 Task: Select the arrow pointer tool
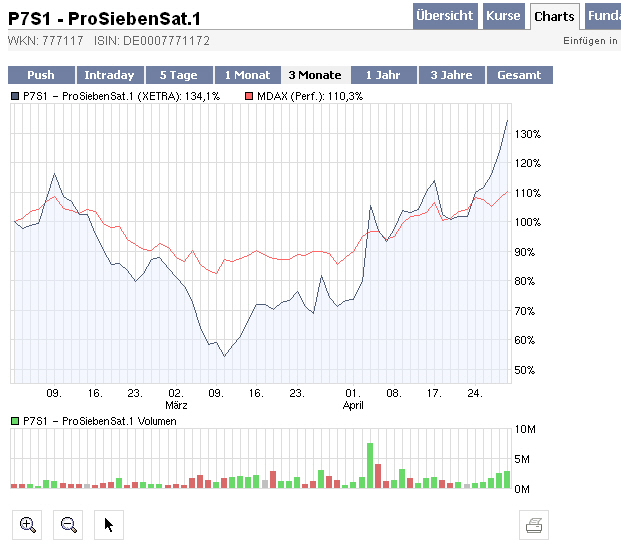coord(109,525)
